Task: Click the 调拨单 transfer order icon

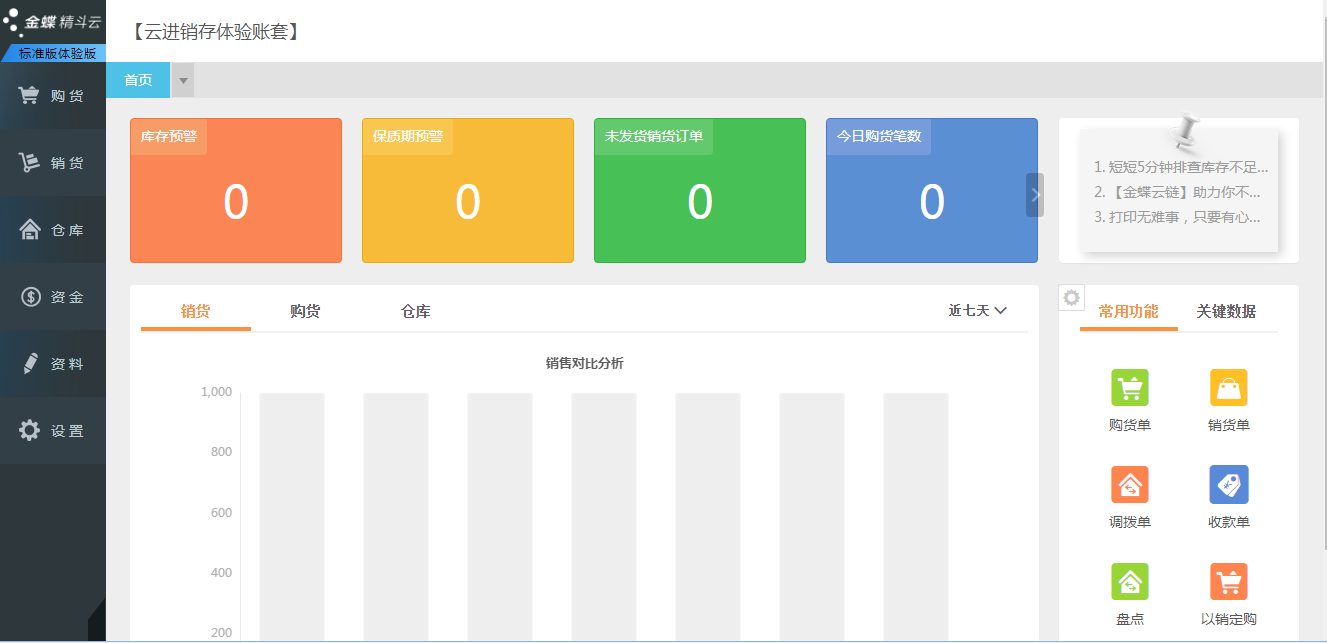Action: (1129, 485)
